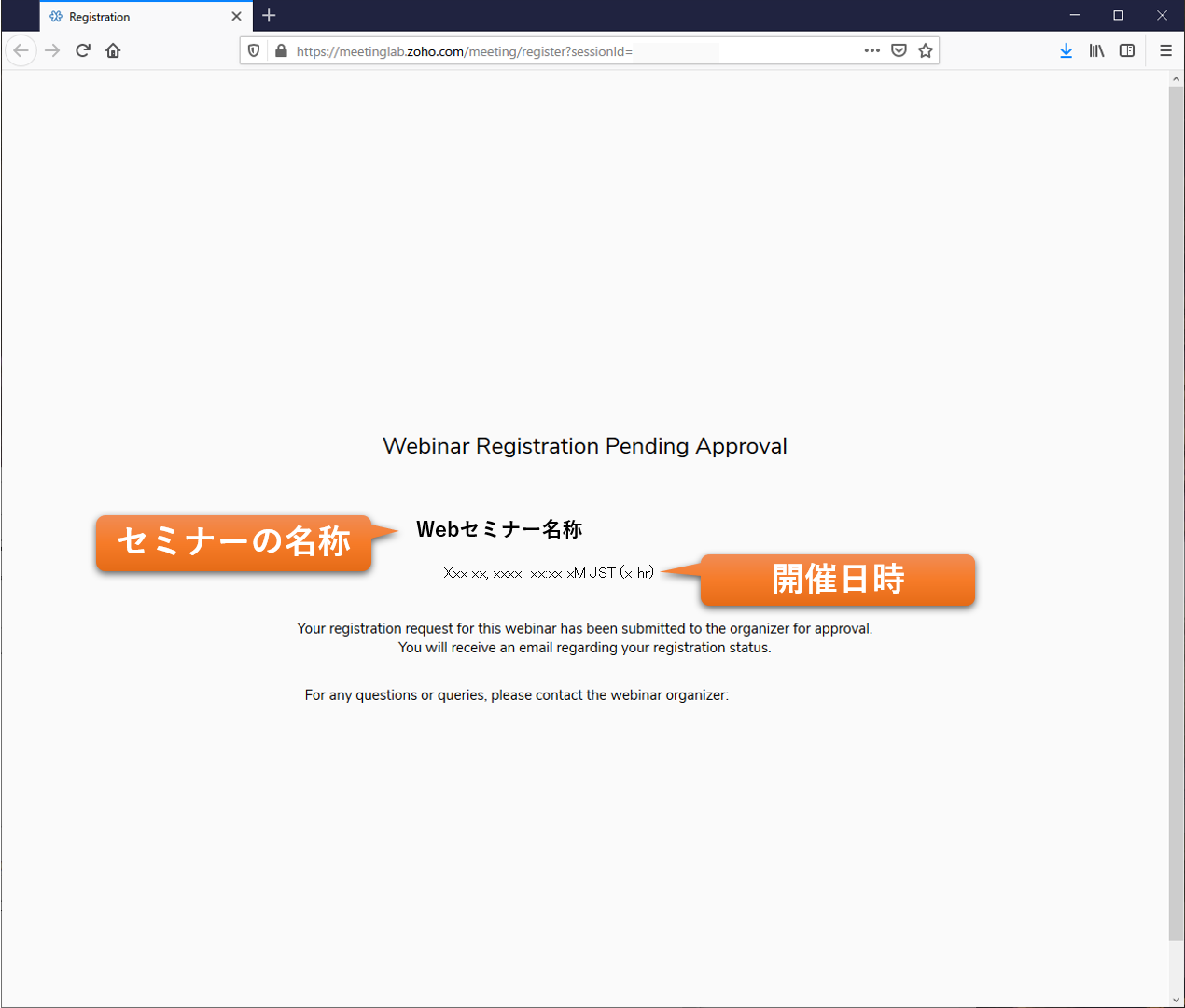The height and width of the screenshot is (1008, 1185).
Task: Open the Downloads arrow panel
Action: tap(1066, 50)
